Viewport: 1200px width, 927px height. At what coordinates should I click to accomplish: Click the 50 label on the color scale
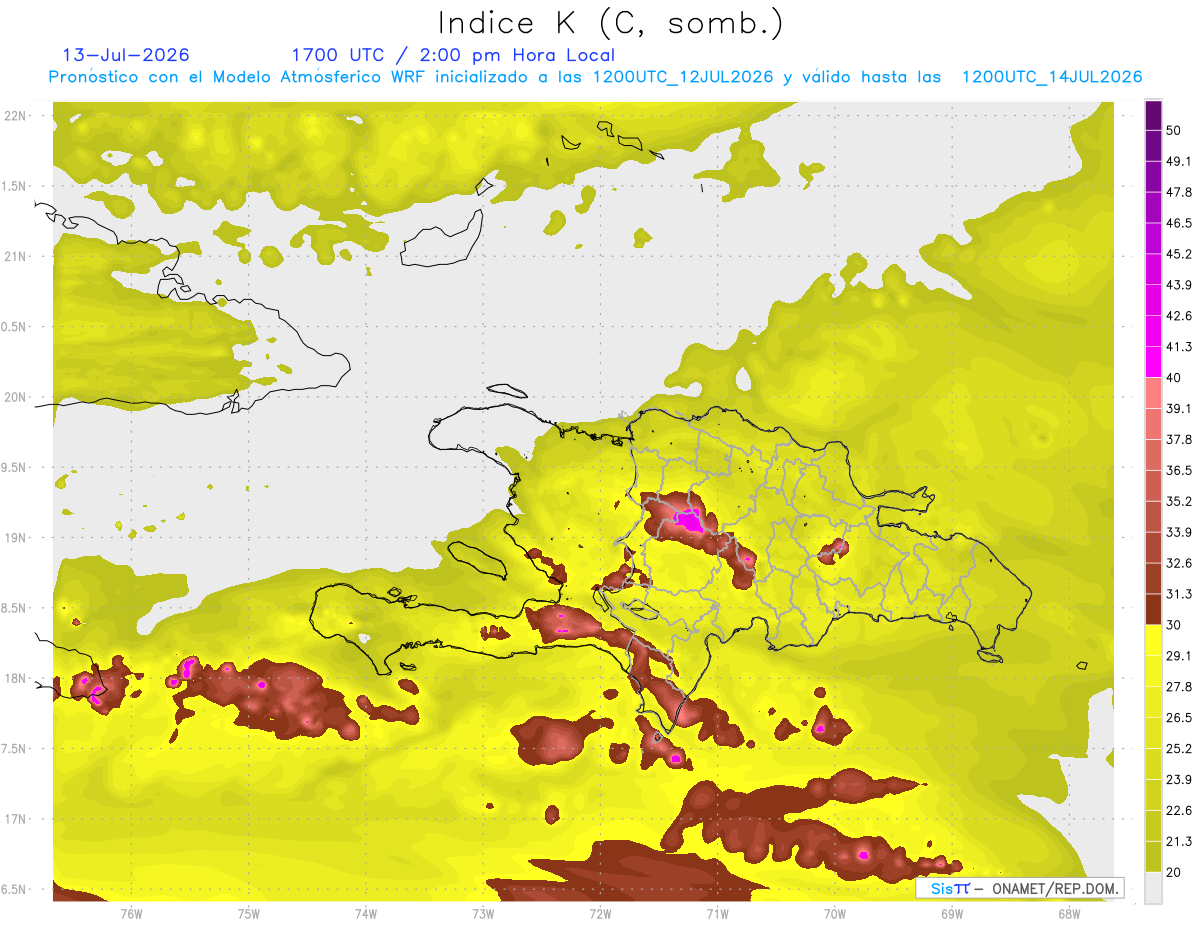tap(1175, 131)
